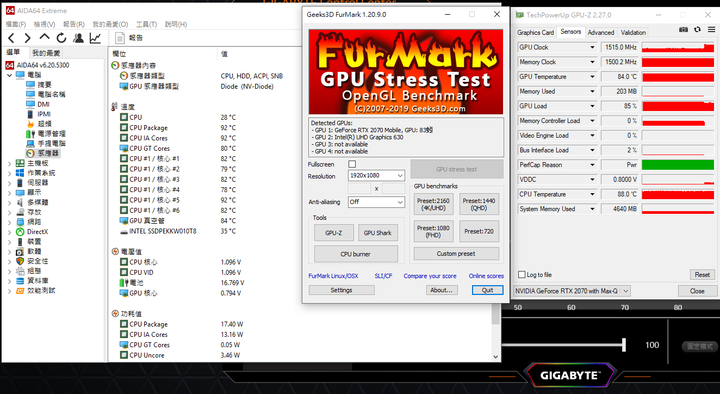This screenshot has height=394, width=720.
Task: Click CPU GT Cores temperature row
Action: 179,148
